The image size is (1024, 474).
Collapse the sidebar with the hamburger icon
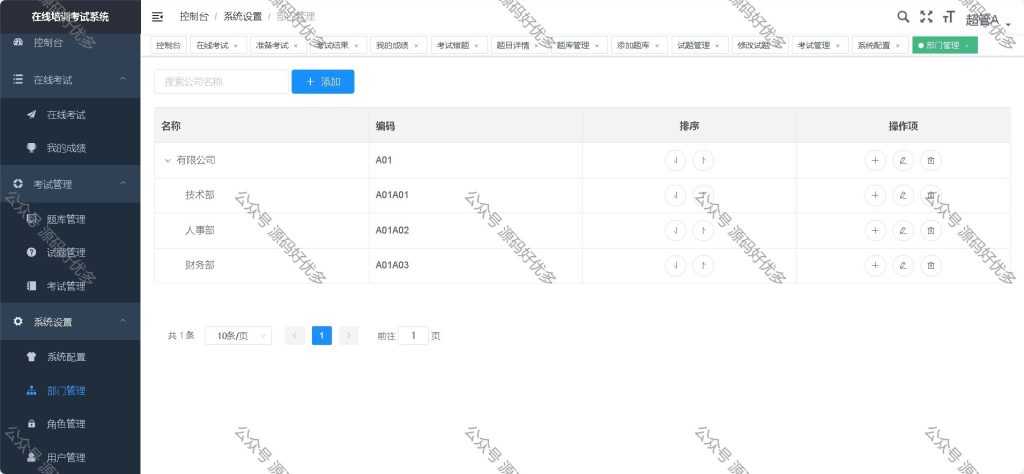(x=157, y=17)
